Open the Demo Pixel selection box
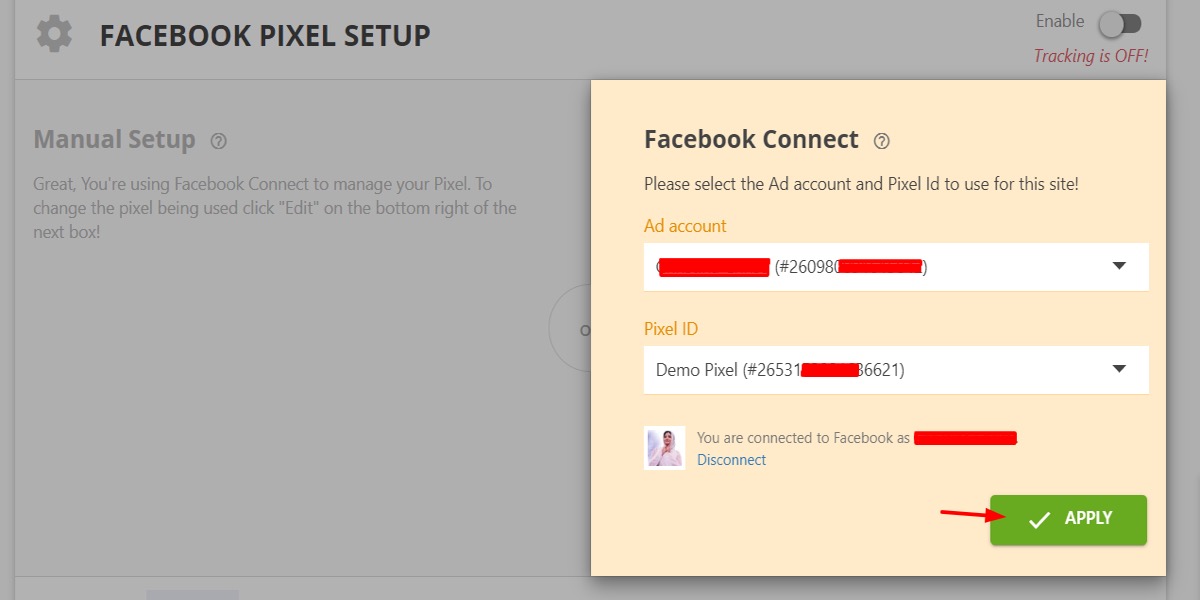1200x600 pixels. point(880,370)
